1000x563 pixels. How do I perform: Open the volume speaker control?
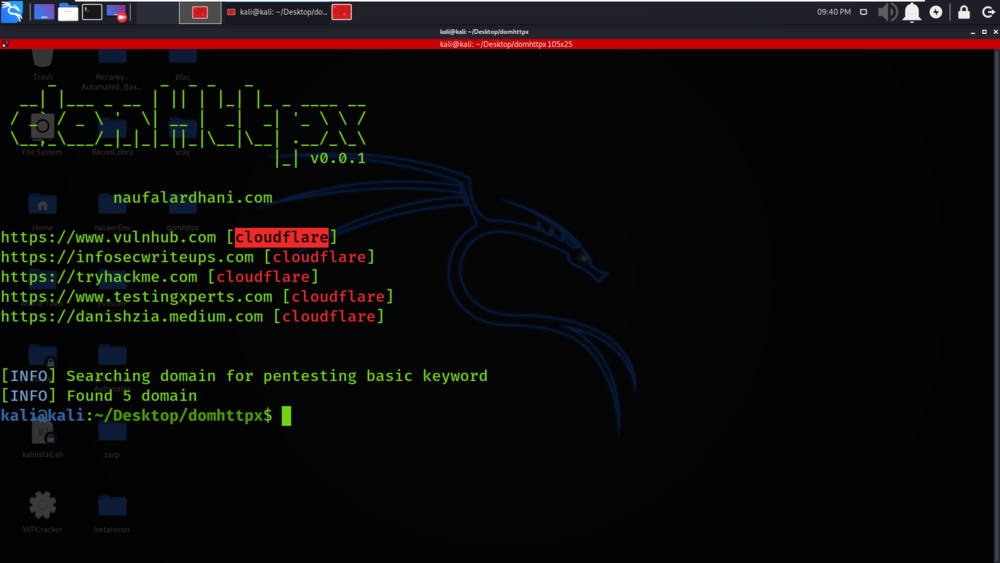point(887,12)
